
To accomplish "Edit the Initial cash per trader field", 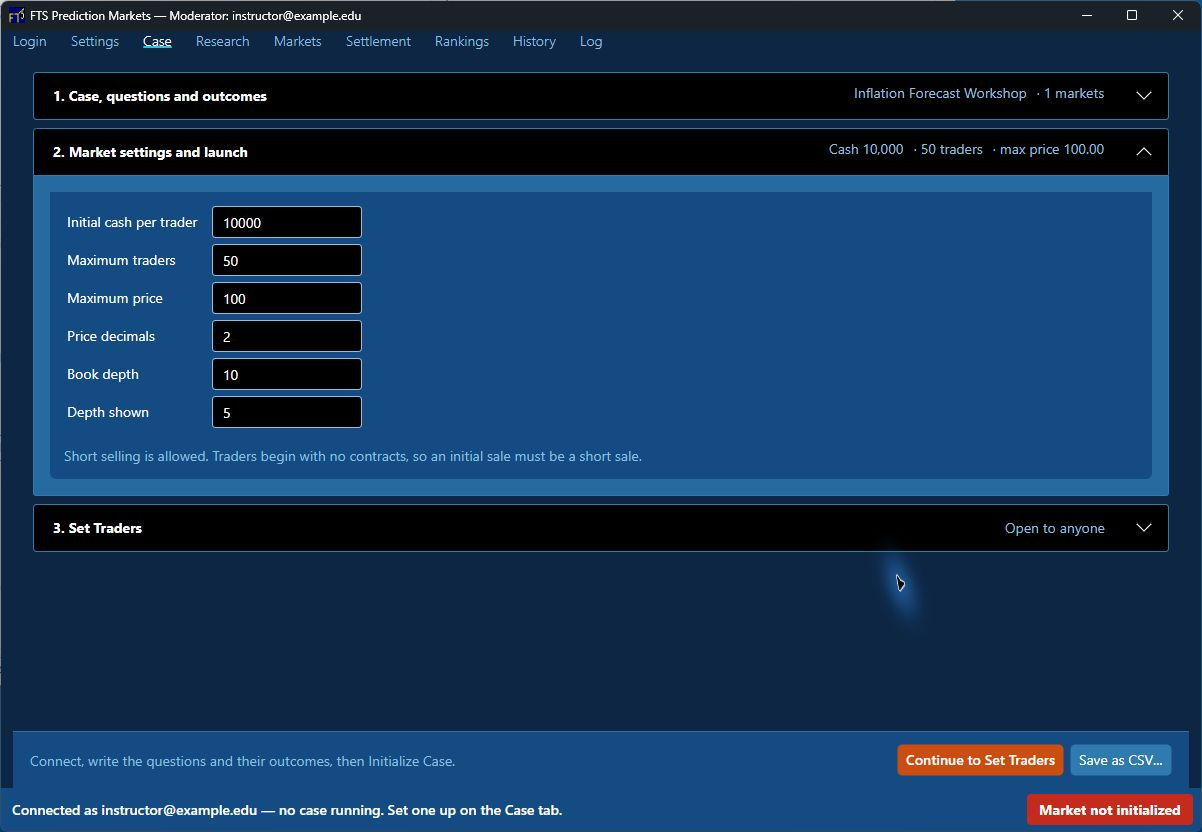I will click(x=287, y=222).
